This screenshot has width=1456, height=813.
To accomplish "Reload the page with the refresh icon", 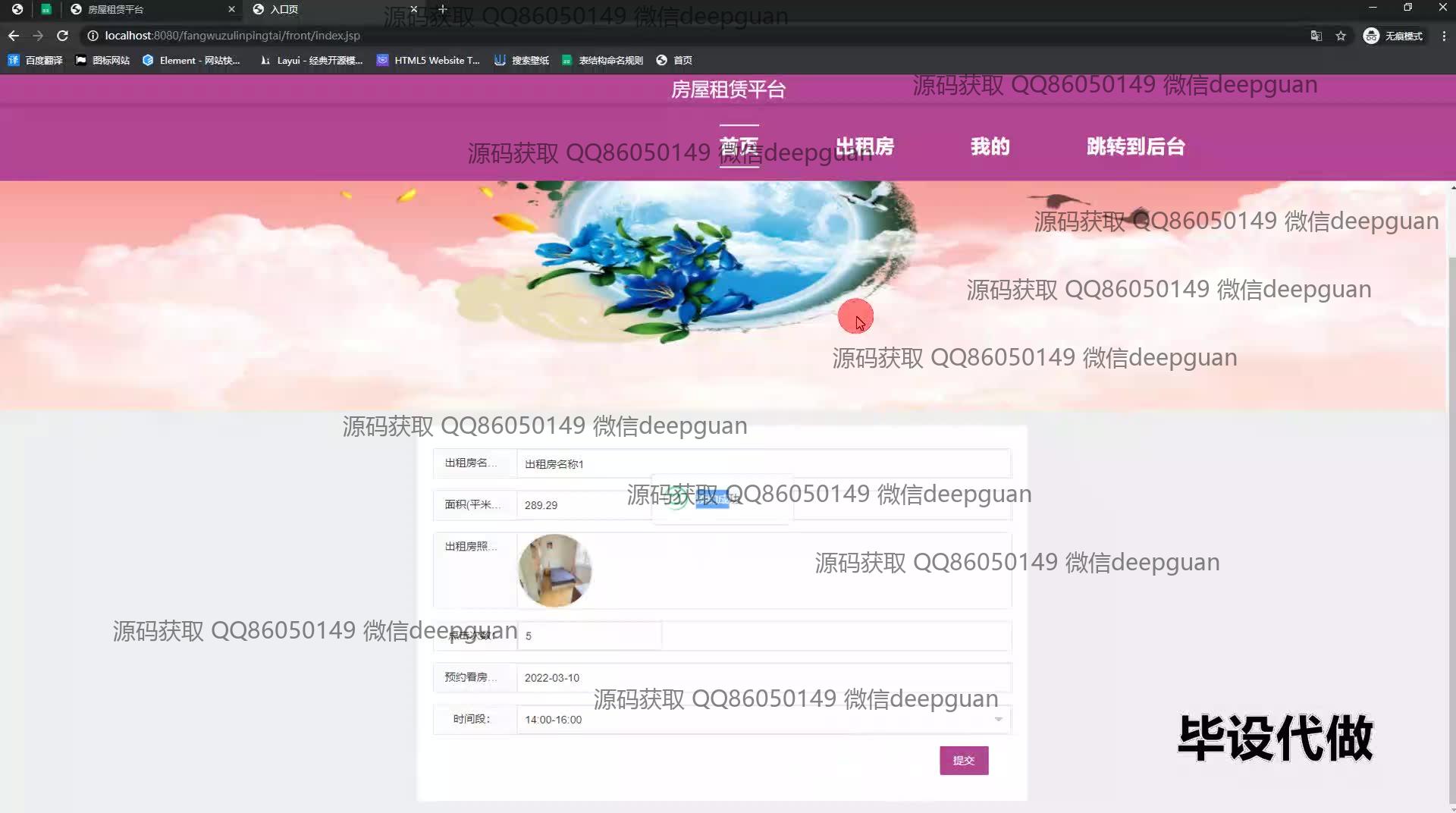I will pyautogui.click(x=63, y=36).
